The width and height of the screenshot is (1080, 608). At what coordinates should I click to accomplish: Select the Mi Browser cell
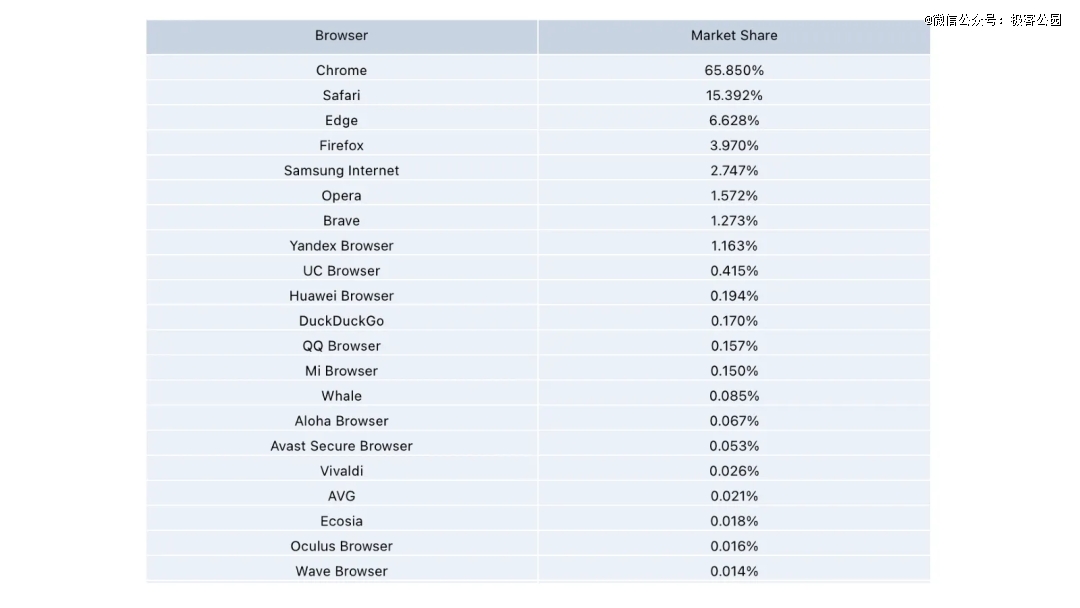[341, 370]
